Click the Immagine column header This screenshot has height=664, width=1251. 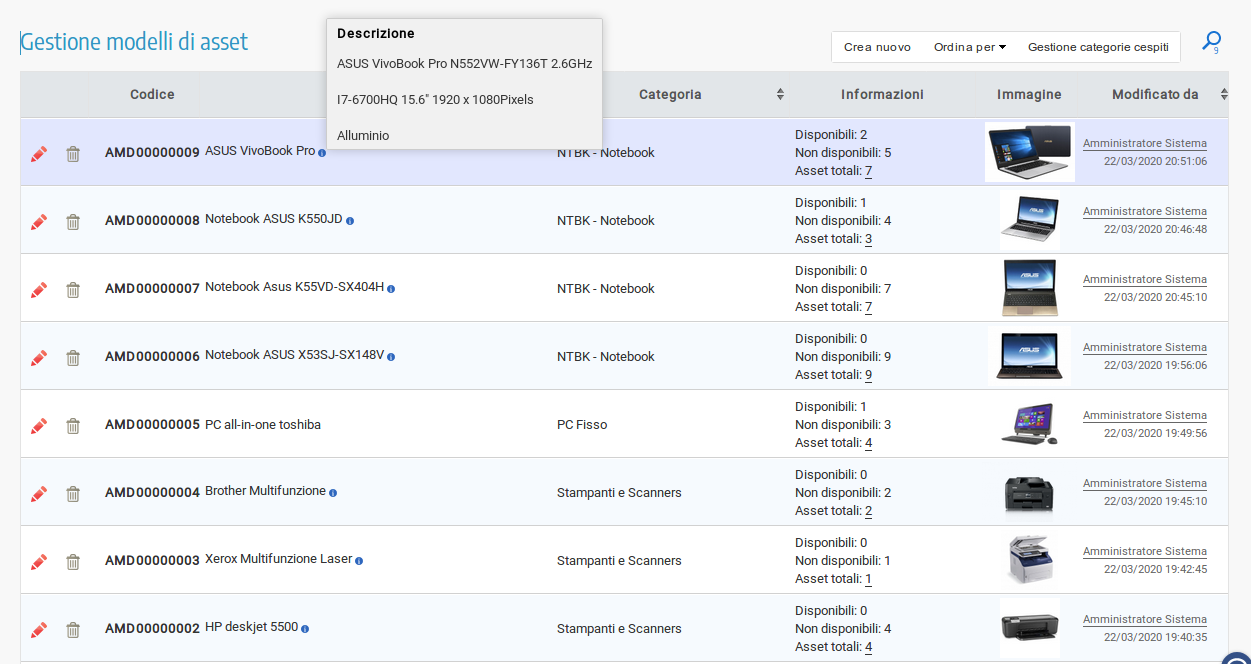1029,95
